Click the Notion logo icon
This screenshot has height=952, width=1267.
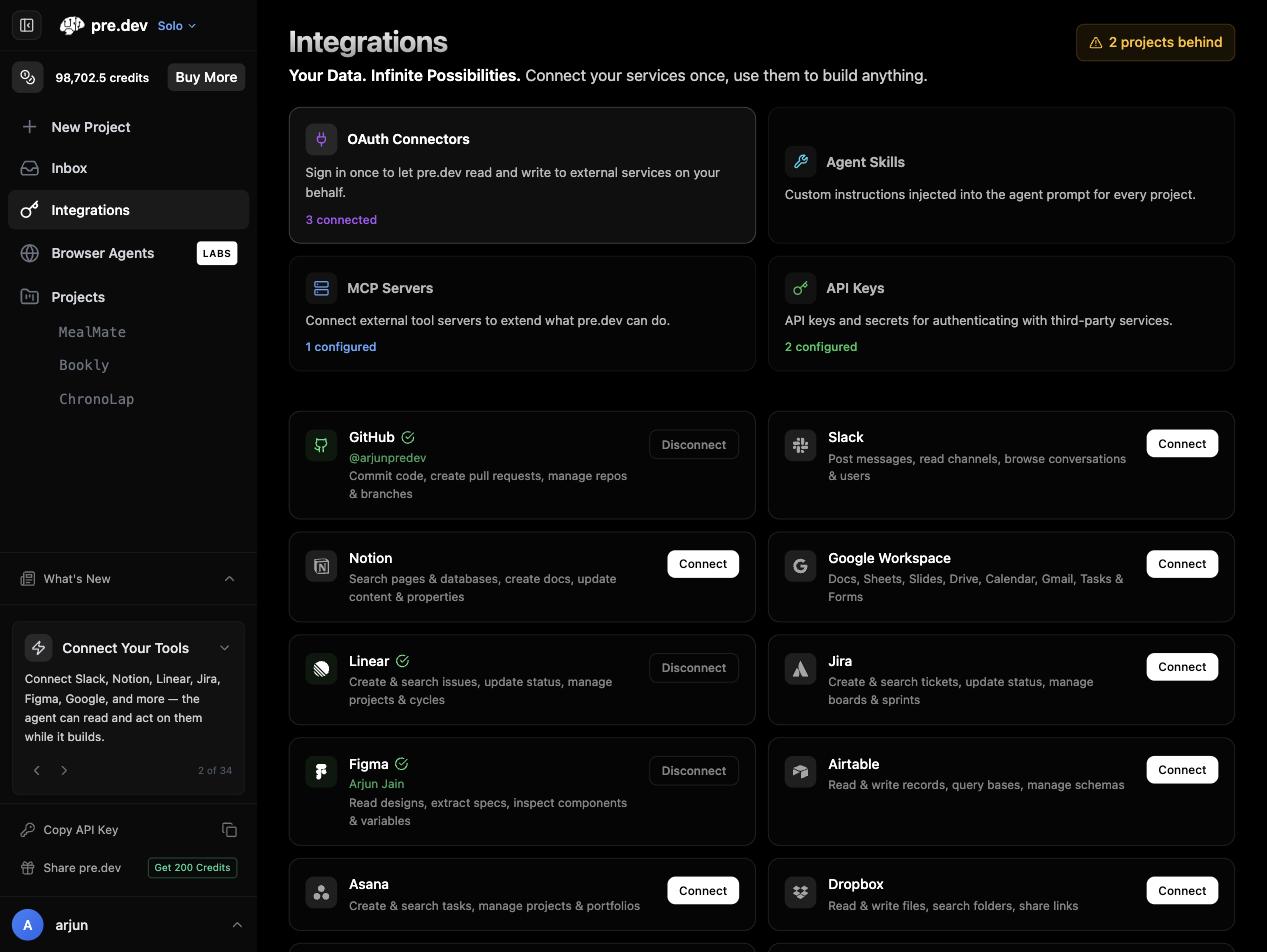click(321, 566)
